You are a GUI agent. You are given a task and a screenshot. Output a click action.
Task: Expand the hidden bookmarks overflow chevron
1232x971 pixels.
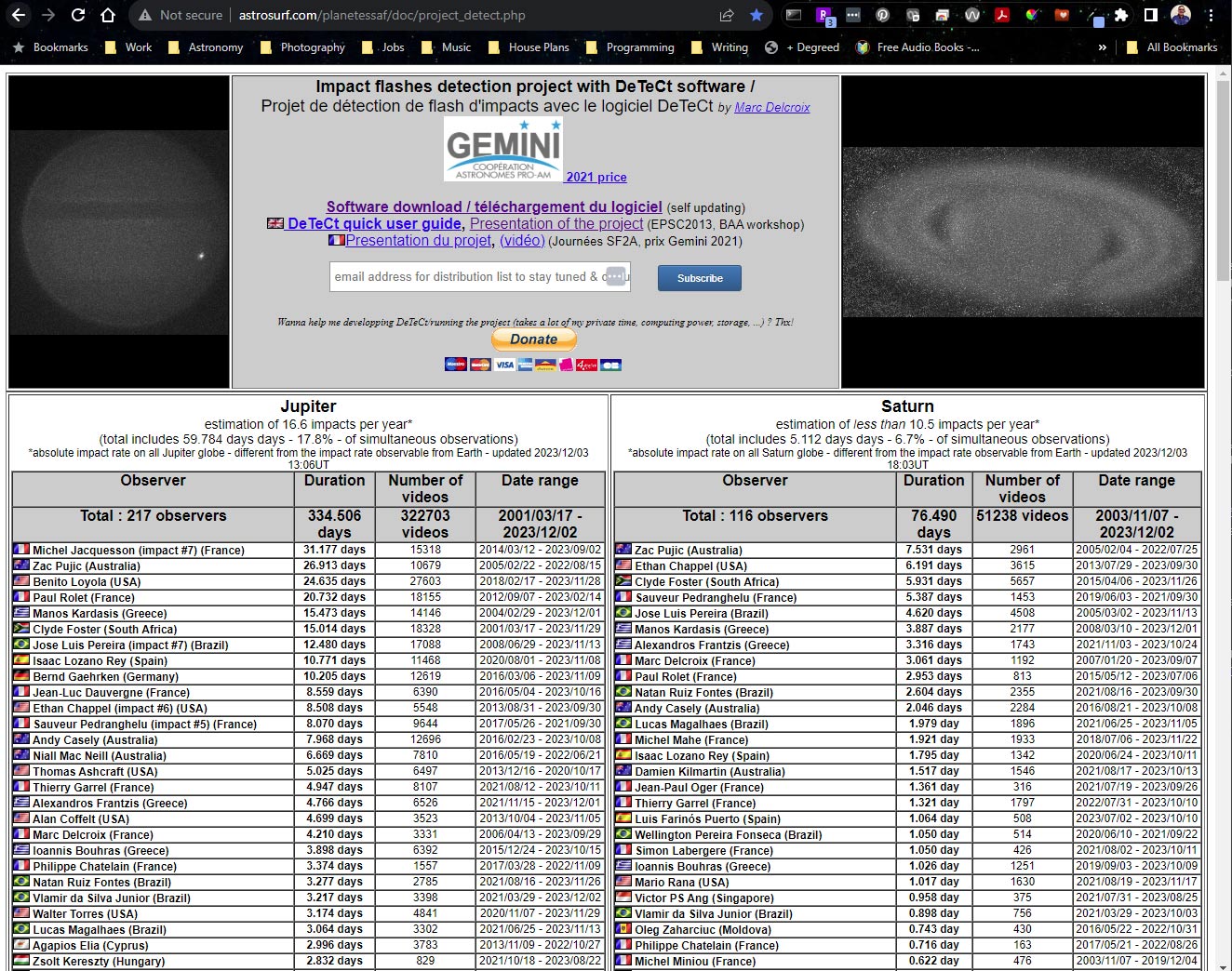(x=1102, y=47)
